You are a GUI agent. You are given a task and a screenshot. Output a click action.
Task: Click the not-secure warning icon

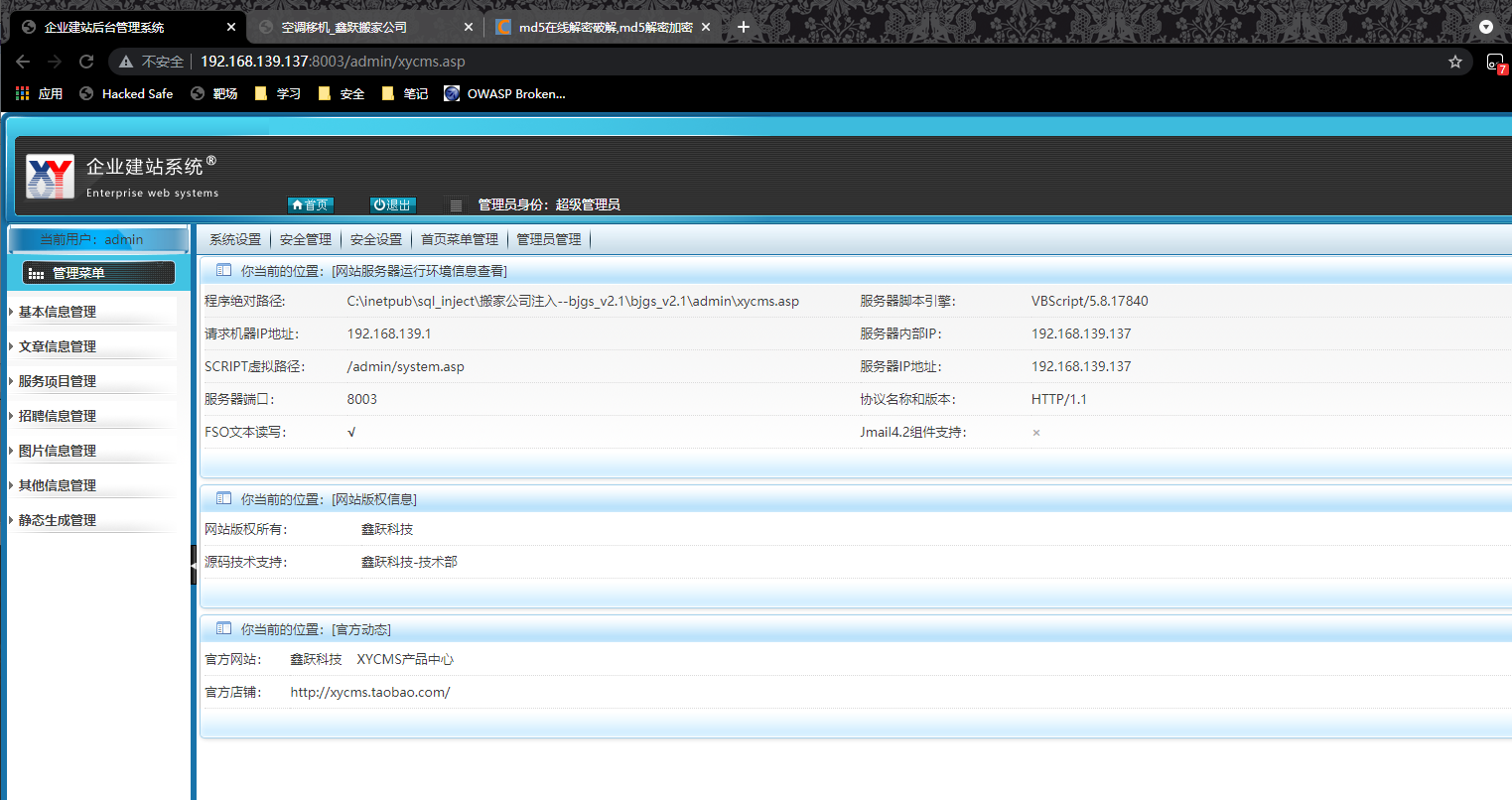click(x=126, y=62)
